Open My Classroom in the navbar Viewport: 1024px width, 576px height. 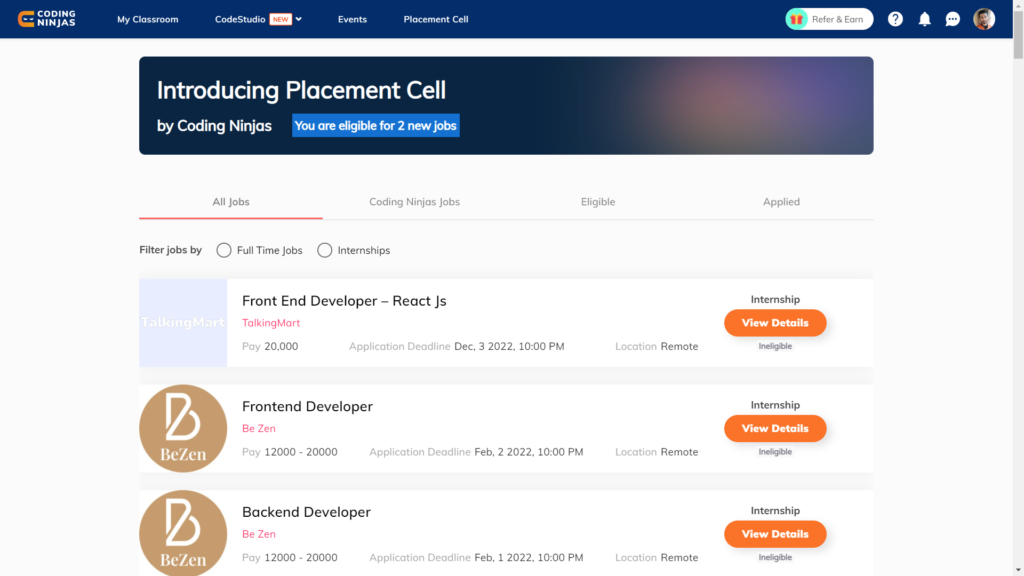click(147, 19)
